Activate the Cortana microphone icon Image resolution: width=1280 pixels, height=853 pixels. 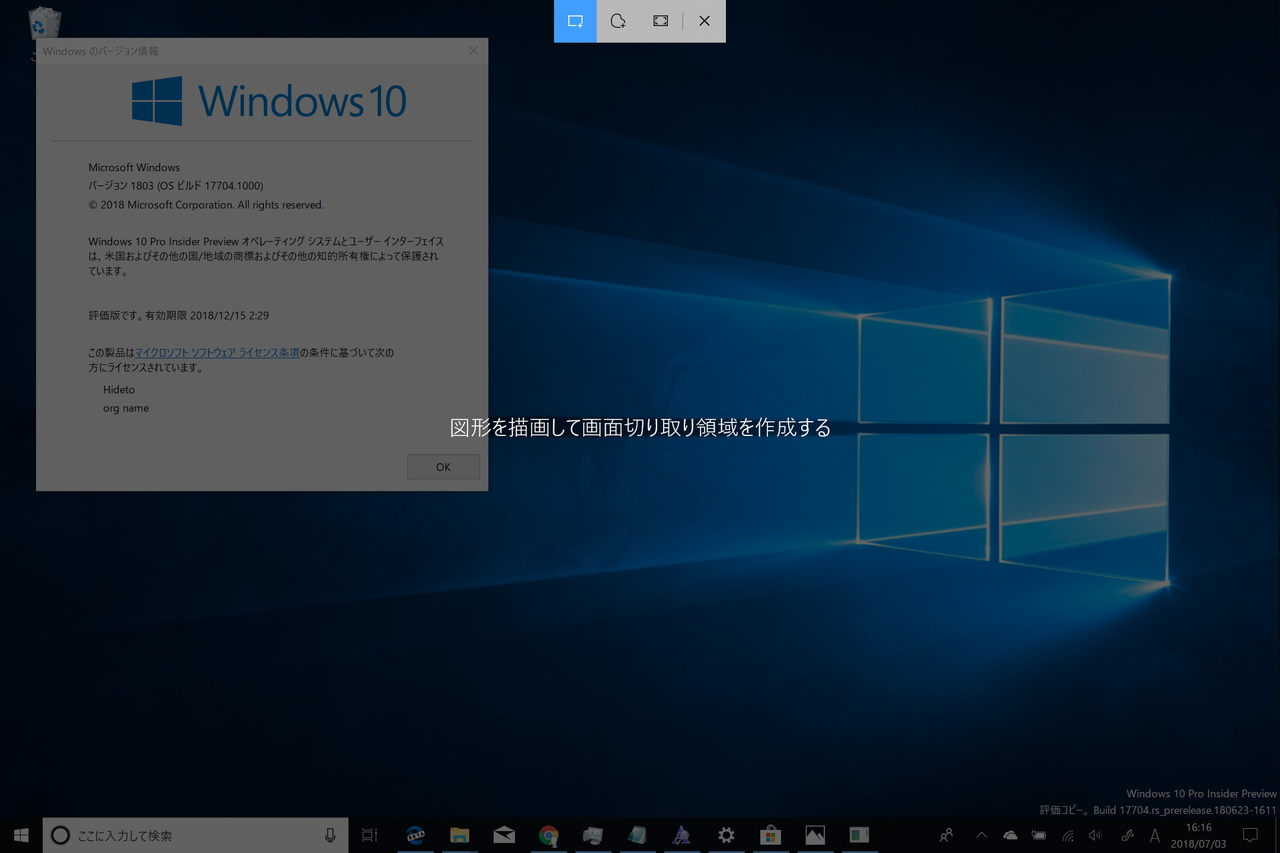coord(330,835)
